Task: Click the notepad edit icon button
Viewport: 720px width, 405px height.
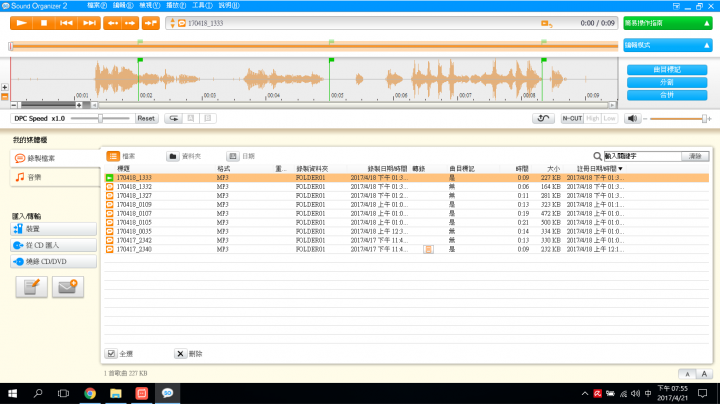Action: click(x=32, y=287)
